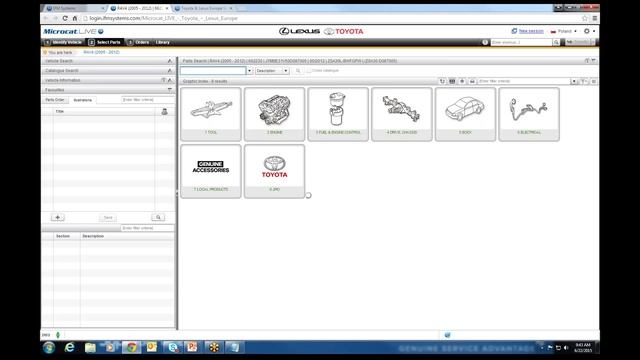Collapse the Catalogue Search panel

pyautogui.click(x=170, y=71)
